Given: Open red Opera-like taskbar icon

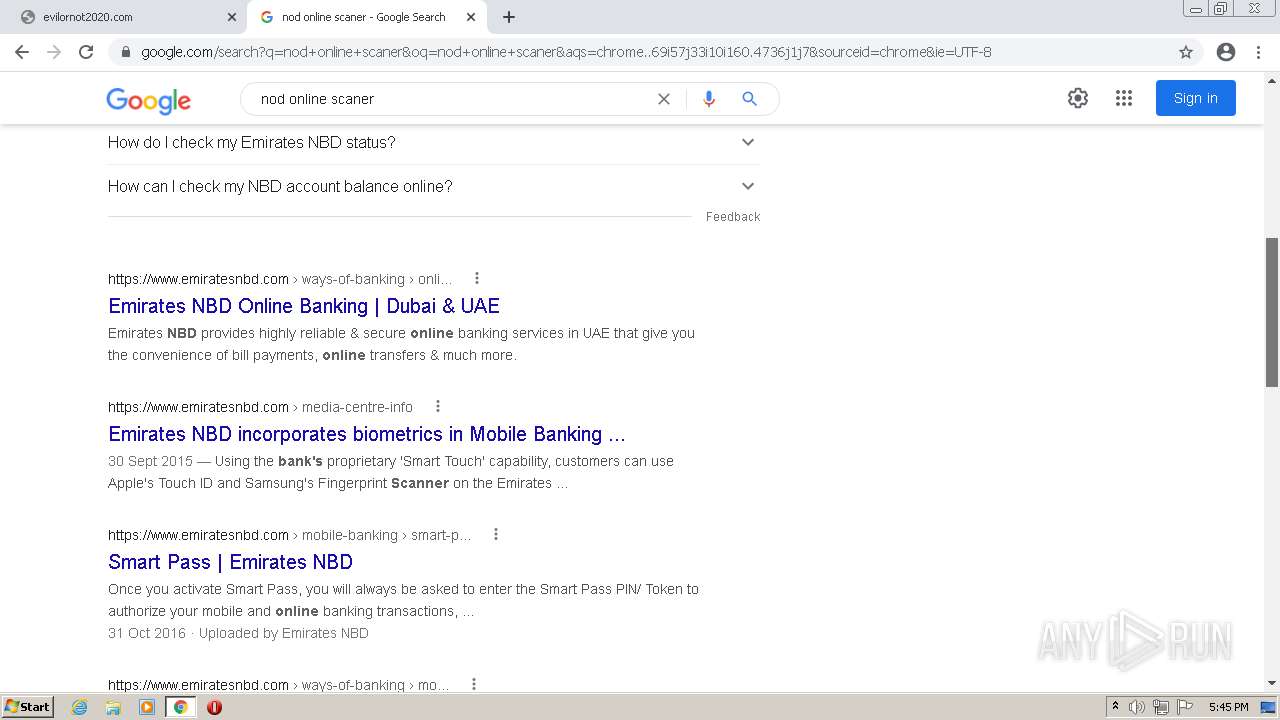Looking at the screenshot, I should coord(214,707).
